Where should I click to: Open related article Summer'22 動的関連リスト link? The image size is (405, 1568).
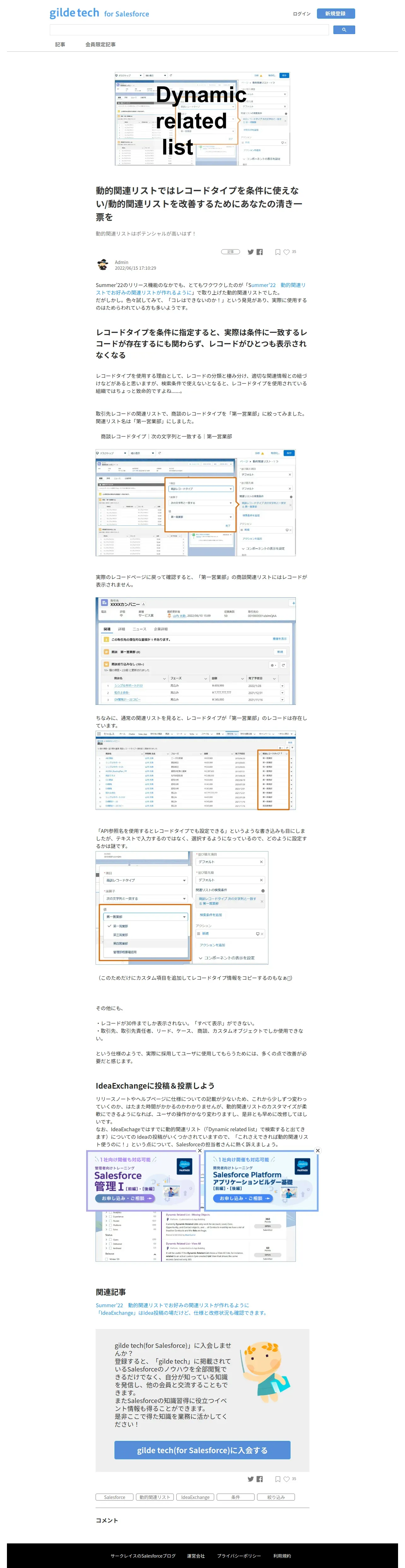click(172, 1305)
